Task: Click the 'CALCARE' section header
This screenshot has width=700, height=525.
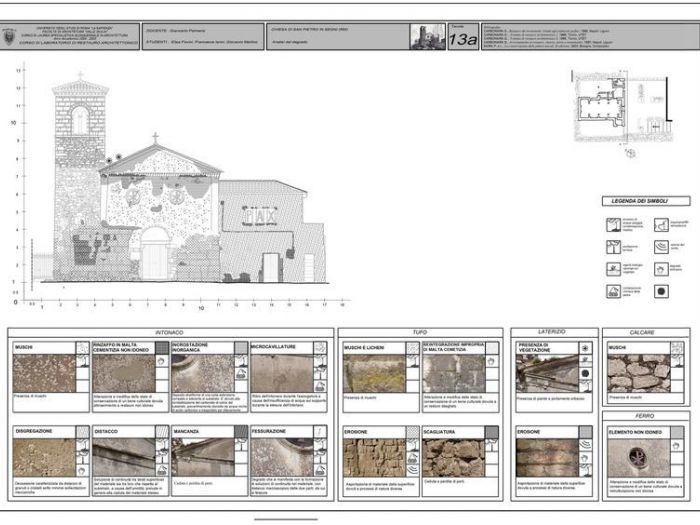Action: point(646,333)
